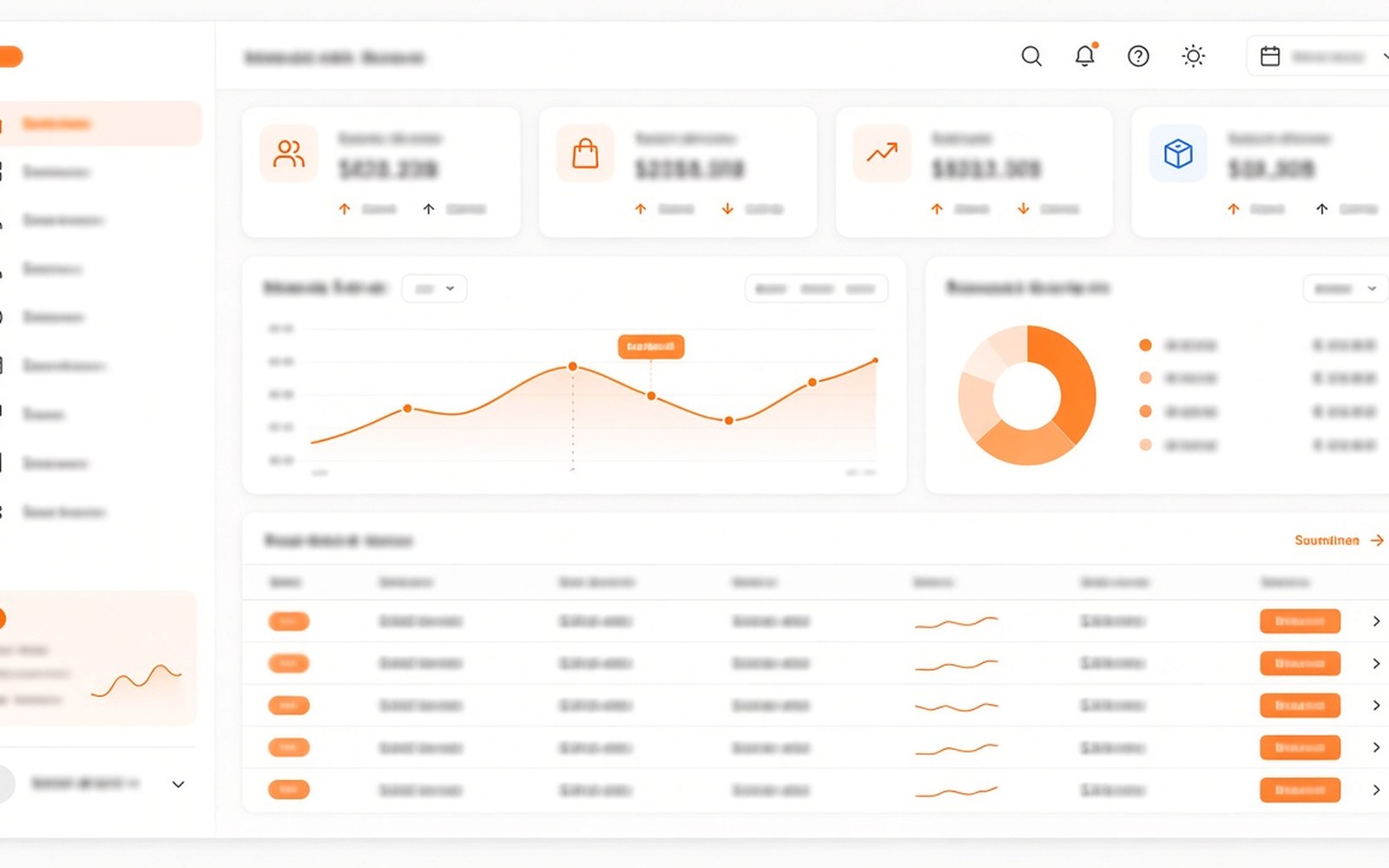Expand the line chart period dropdown
1389x868 pixels.
pyautogui.click(x=434, y=288)
